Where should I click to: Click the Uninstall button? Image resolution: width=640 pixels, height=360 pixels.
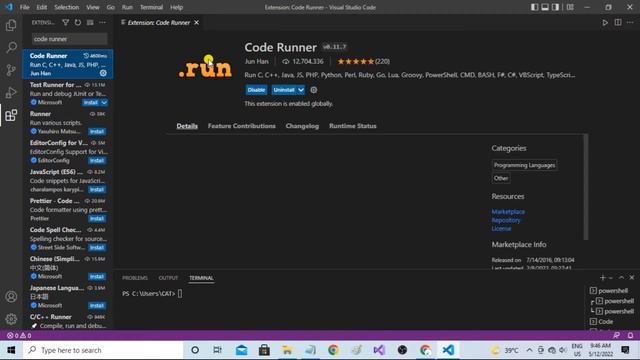pos(284,90)
